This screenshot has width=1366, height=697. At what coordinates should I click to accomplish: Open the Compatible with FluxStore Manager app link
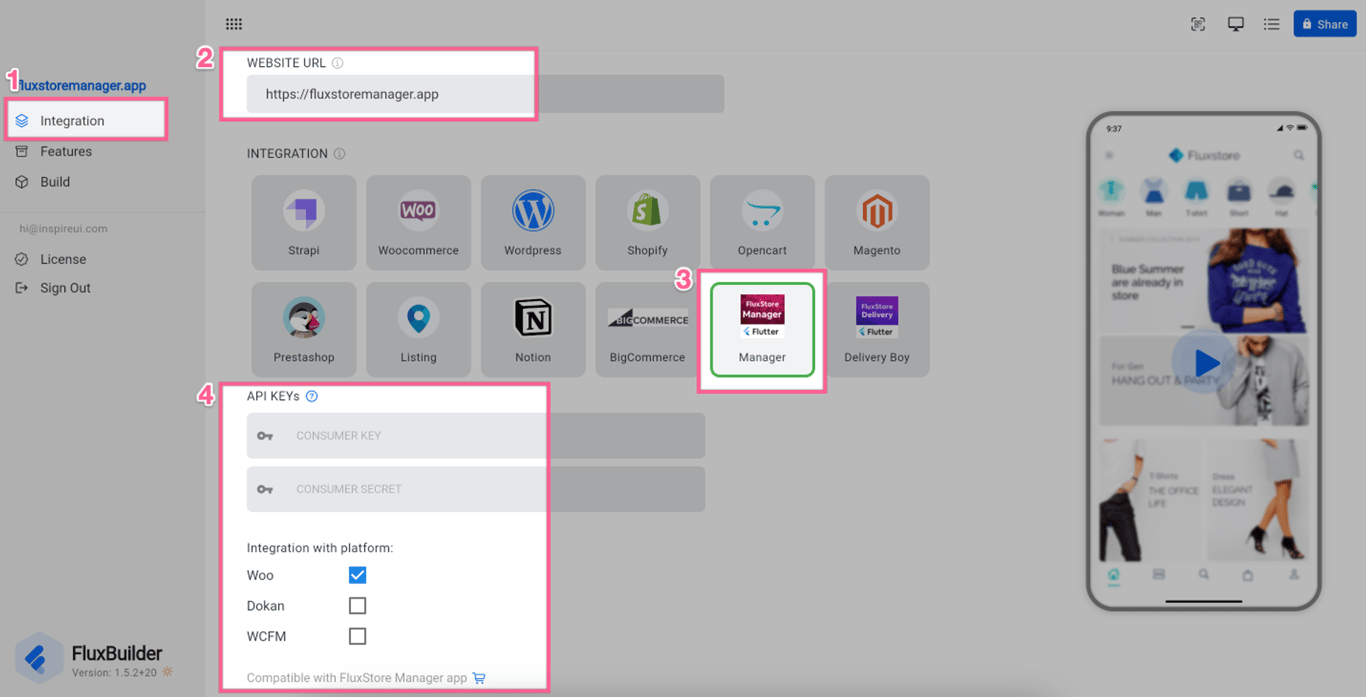[x=357, y=678]
